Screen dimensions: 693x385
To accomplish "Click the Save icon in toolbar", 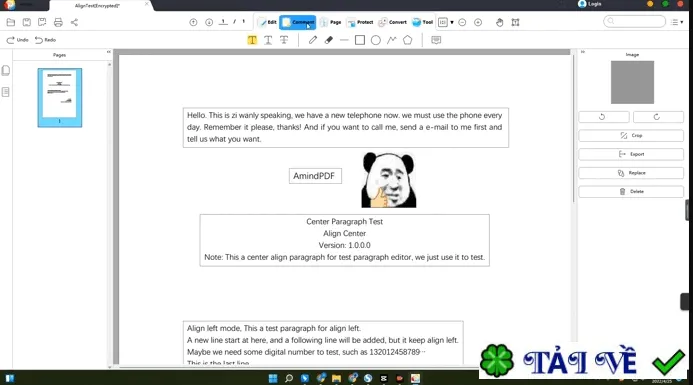I will [27, 22].
